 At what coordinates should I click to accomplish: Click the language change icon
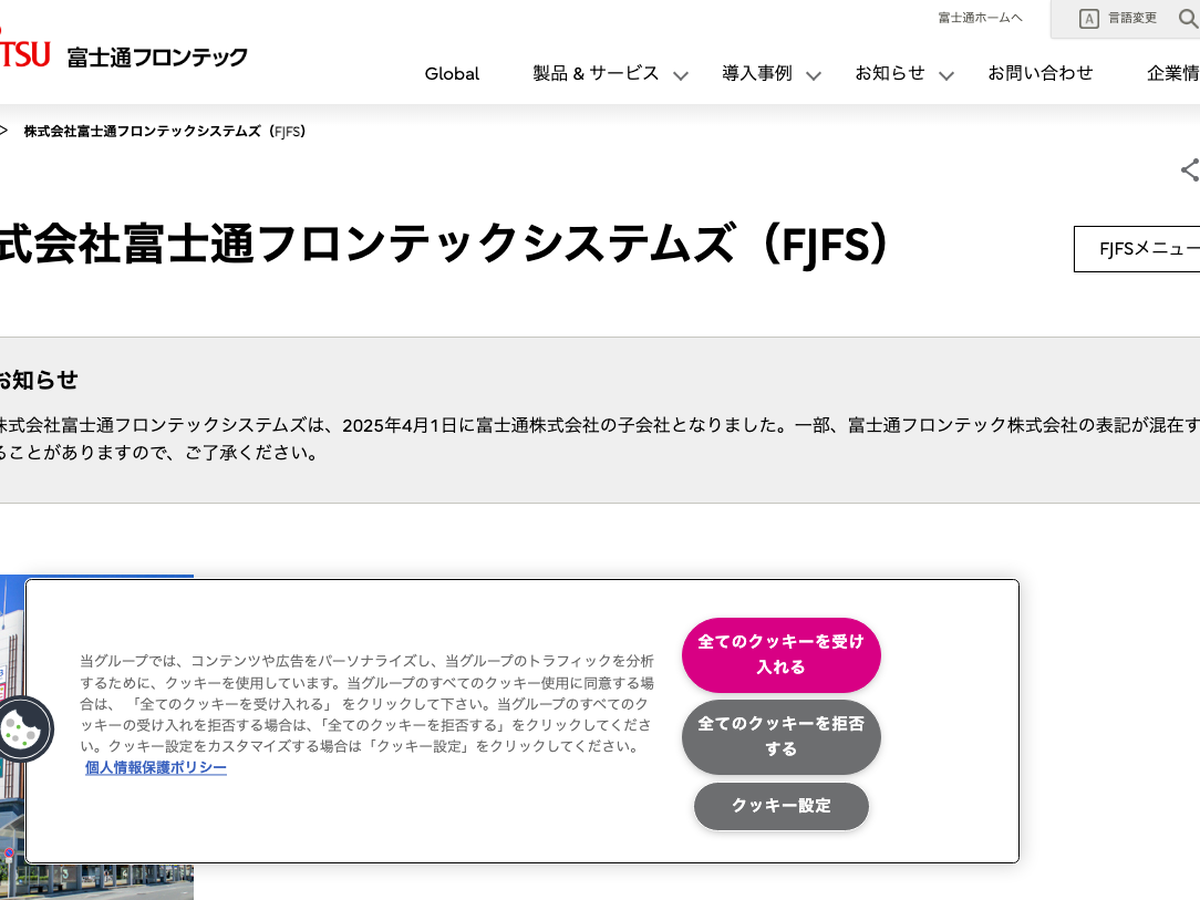[1089, 19]
